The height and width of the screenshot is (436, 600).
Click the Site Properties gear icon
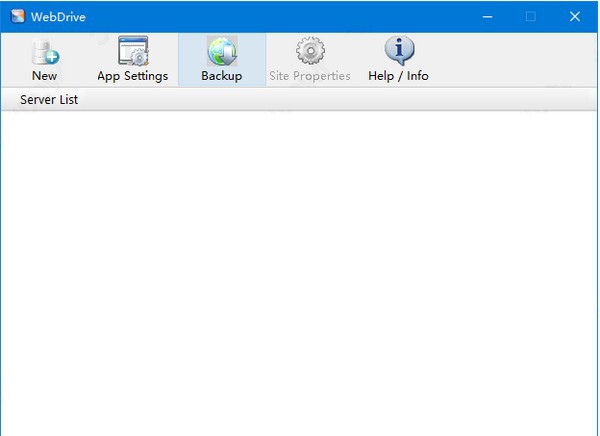310,51
